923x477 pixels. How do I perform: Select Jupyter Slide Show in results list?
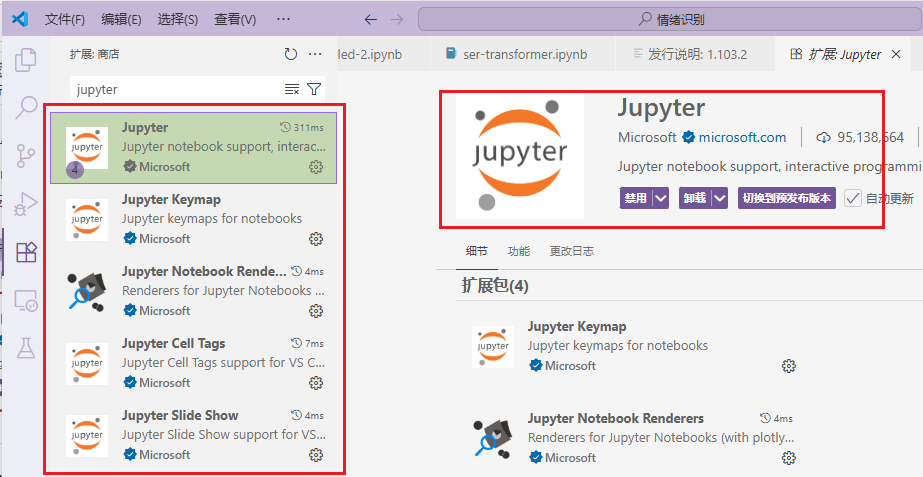pyautogui.click(x=193, y=435)
